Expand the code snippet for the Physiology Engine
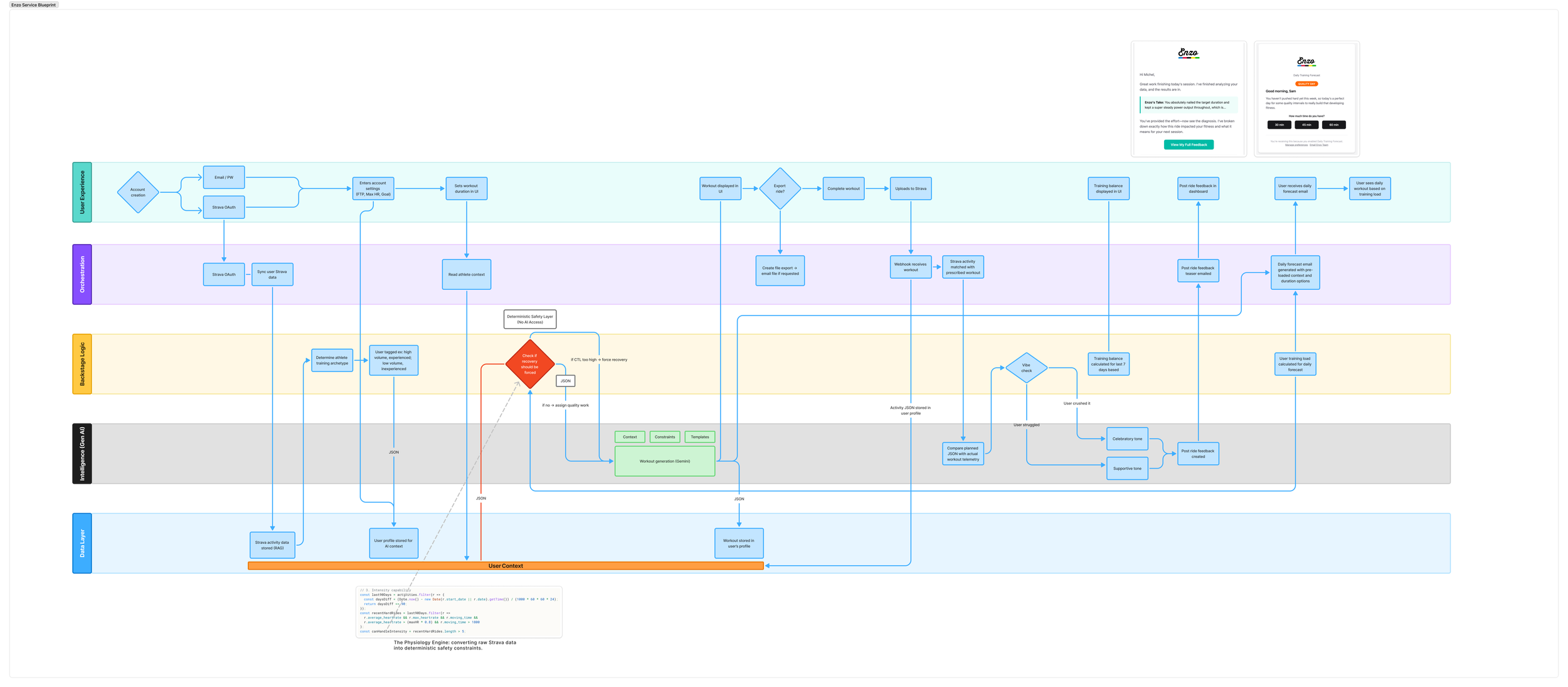The width and height of the screenshot is (1568, 687). pos(458,612)
